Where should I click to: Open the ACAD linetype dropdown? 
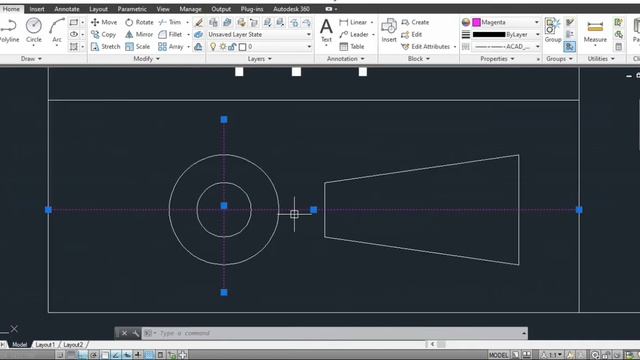[506, 47]
